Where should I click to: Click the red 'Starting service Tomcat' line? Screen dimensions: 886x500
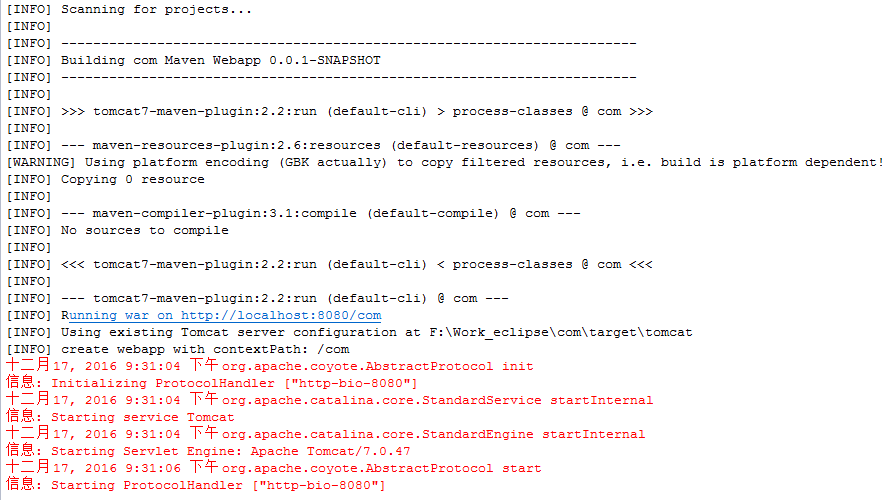[x=120, y=416]
